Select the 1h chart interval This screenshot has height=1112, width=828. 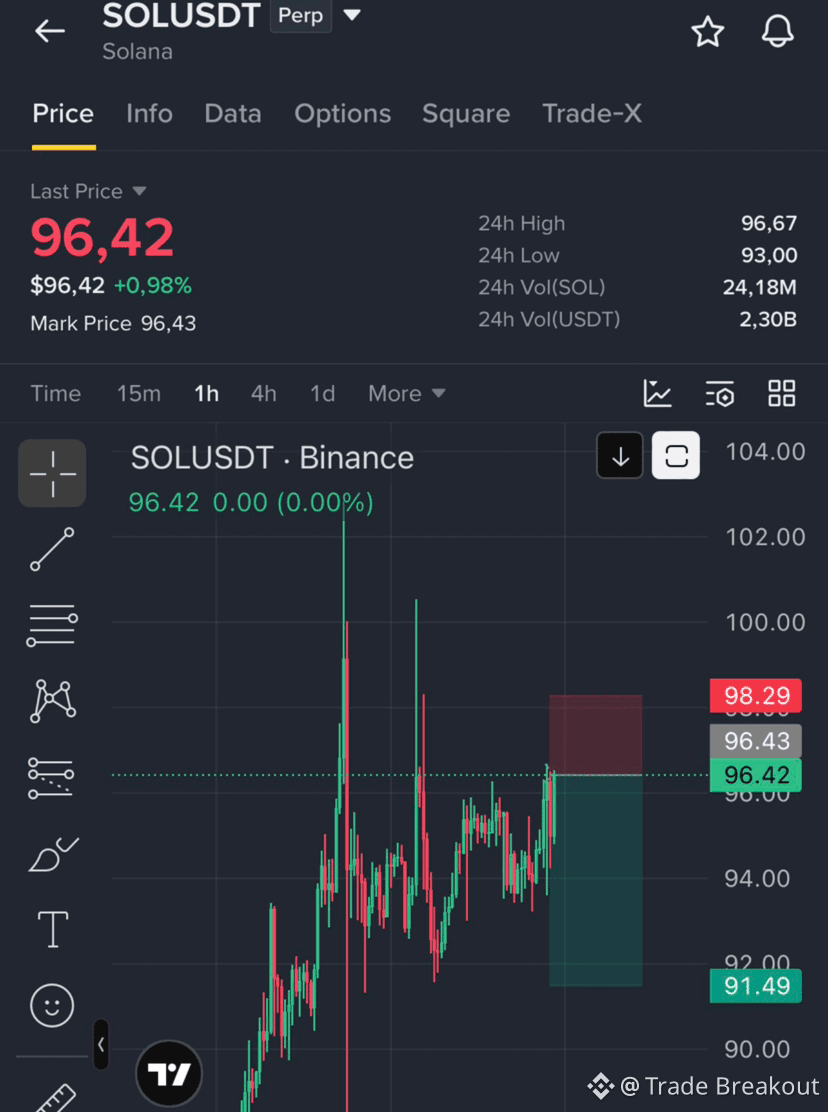pyautogui.click(x=206, y=394)
